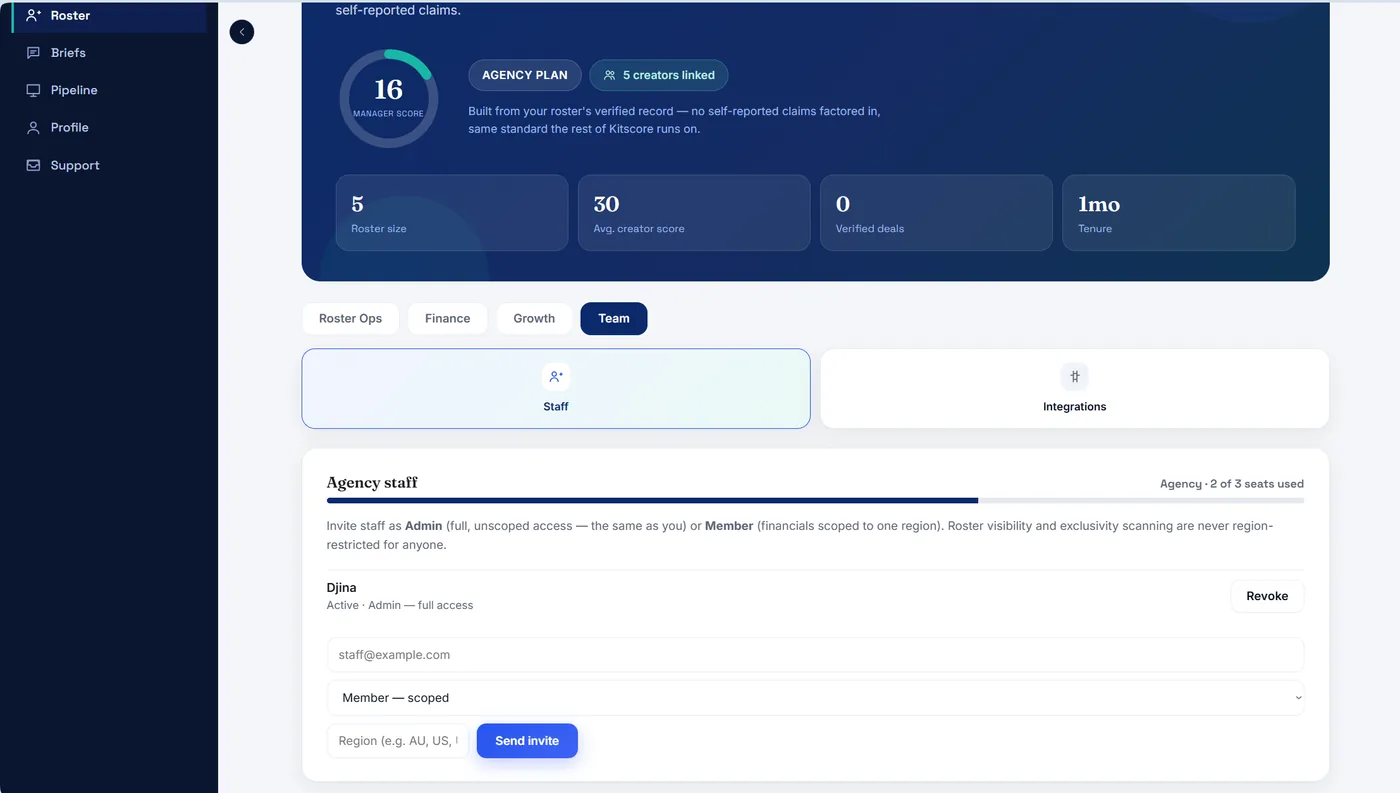The image size is (1400, 793).
Task: Click the Profile person icon
Action: 33,128
